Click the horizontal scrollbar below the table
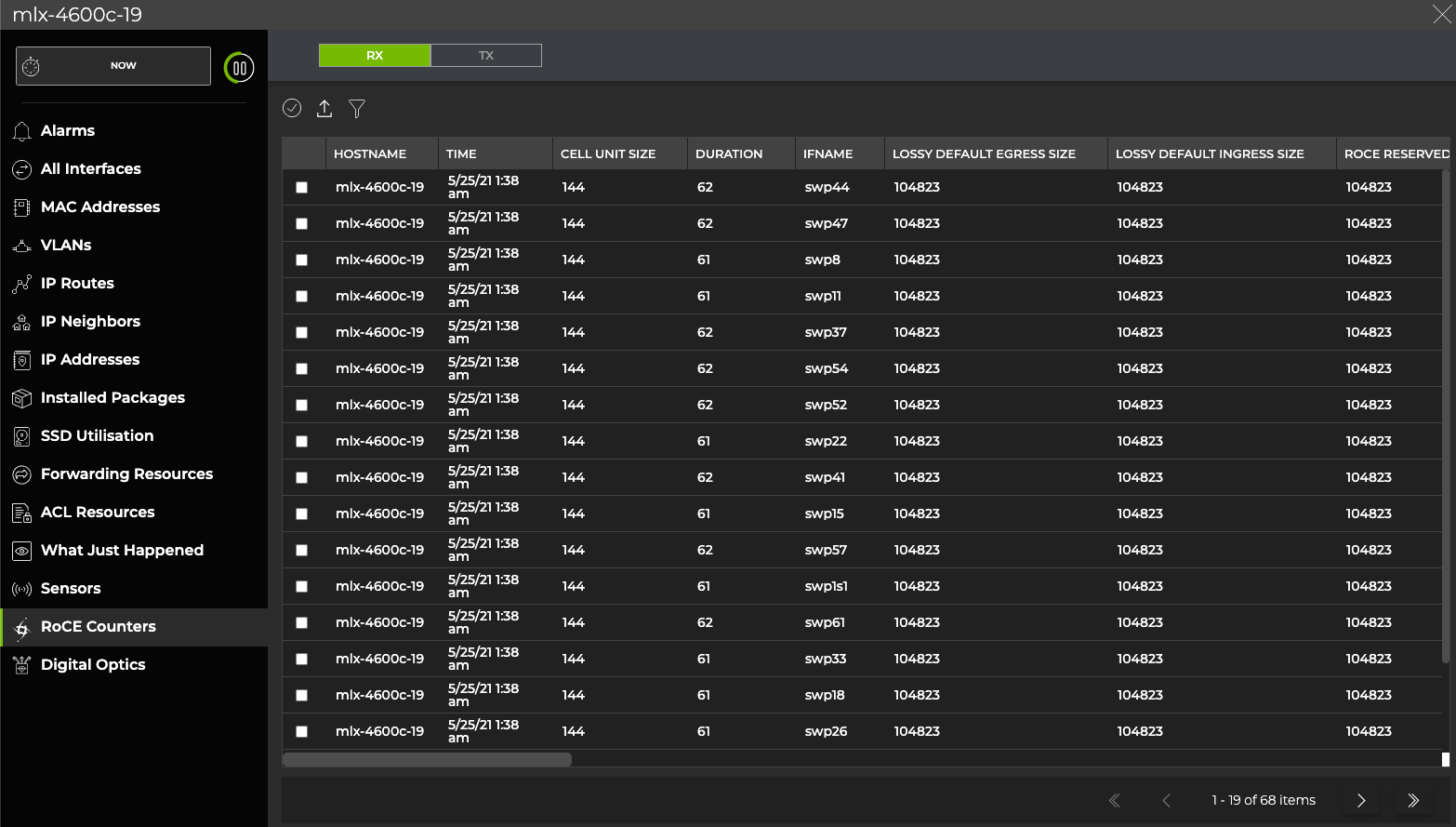This screenshot has width=1456, height=827. 426,760
